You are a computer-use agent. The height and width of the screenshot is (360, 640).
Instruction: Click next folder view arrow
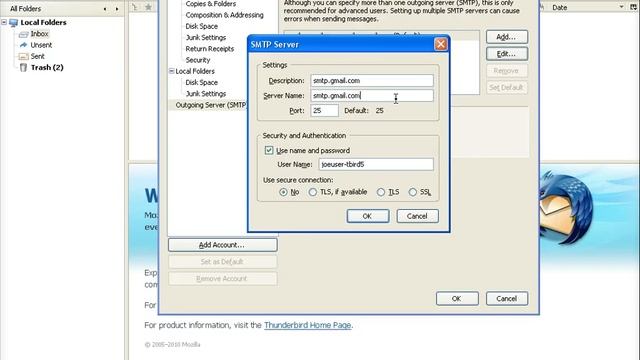117,9
